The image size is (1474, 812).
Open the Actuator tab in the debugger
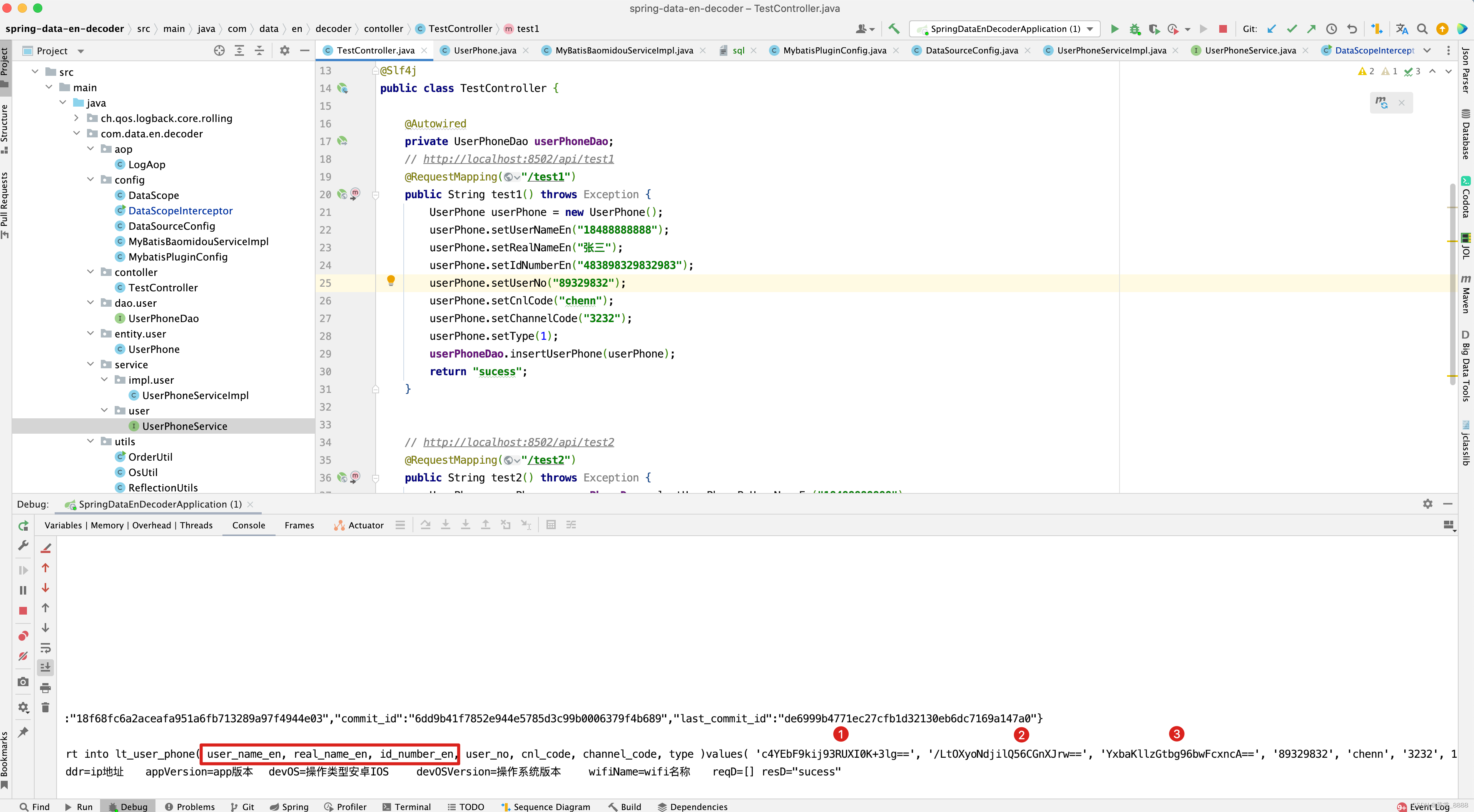pyautogui.click(x=359, y=525)
